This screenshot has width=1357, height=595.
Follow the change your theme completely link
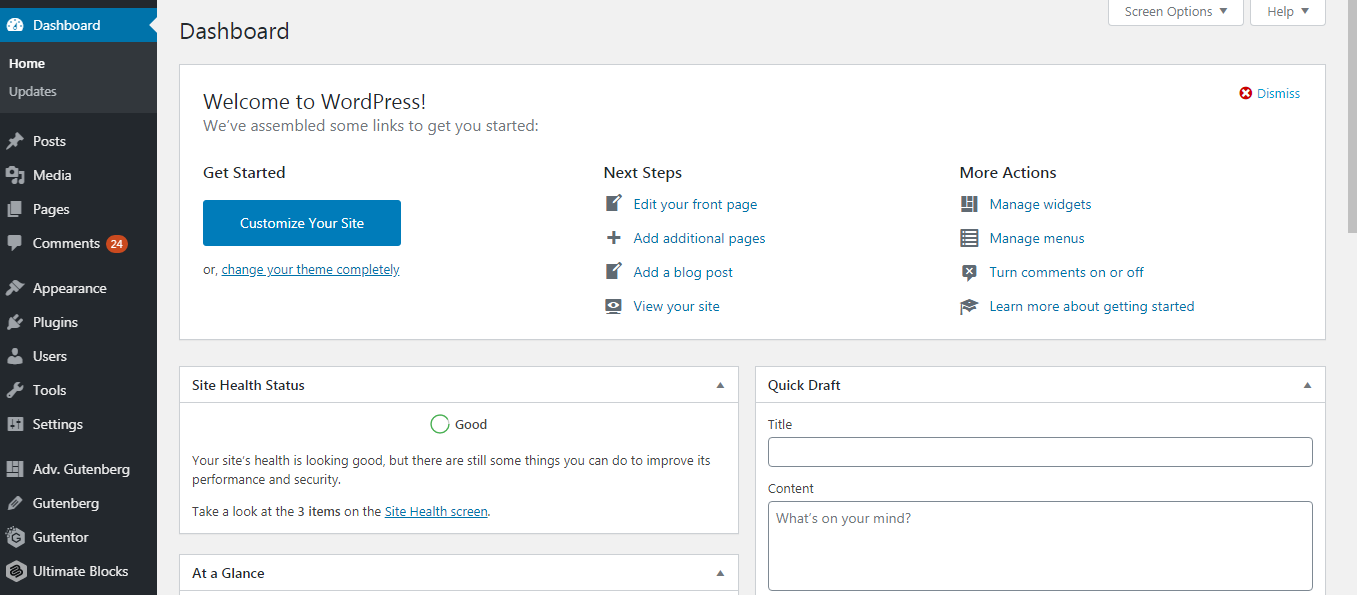(x=311, y=269)
